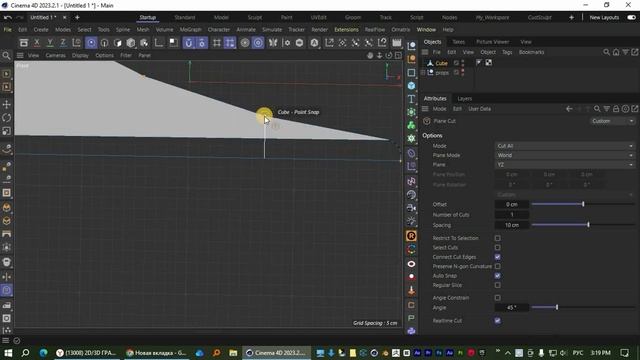Click the Number of Cuts input field
The width and height of the screenshot is (640, 360).
pos(512,215)
